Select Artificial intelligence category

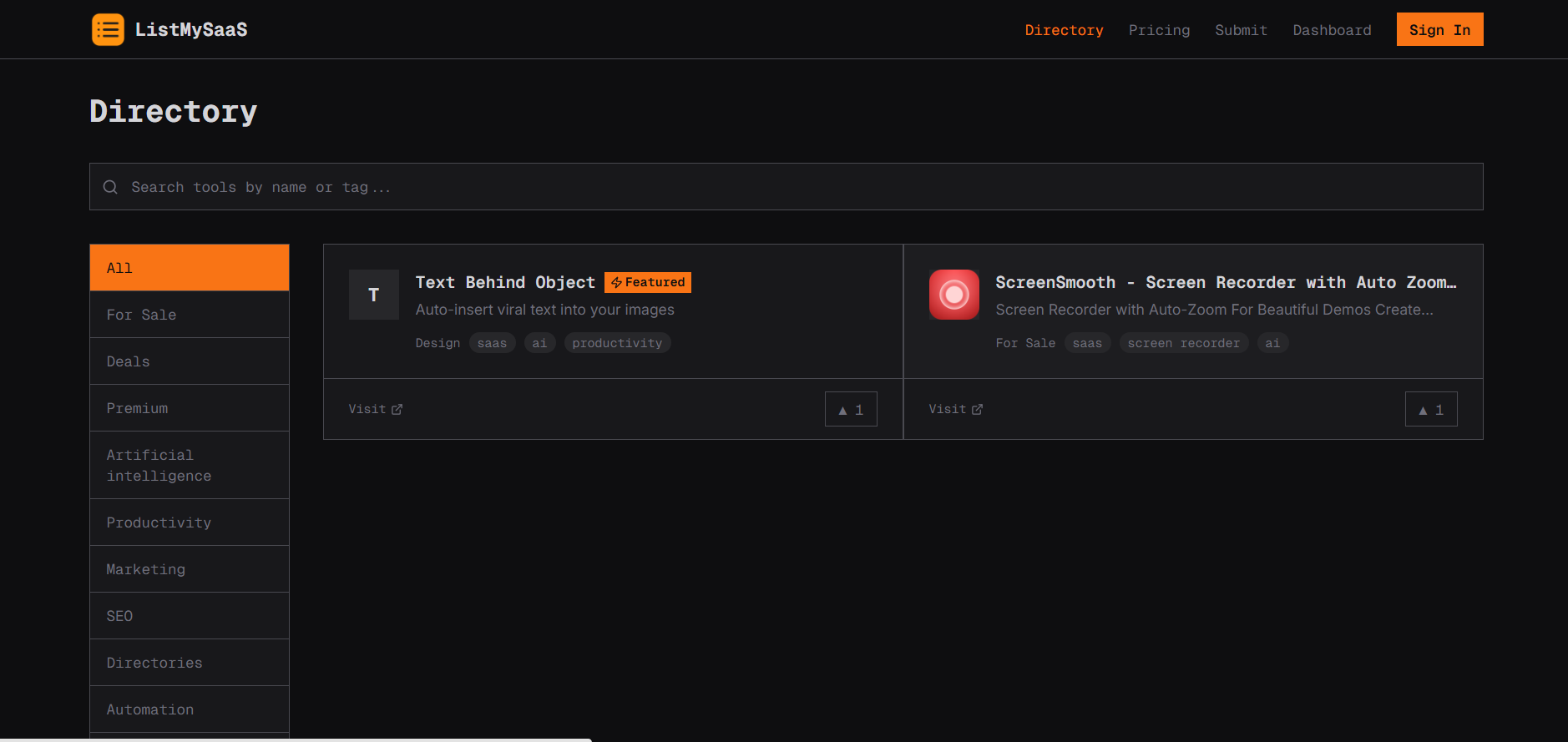click(x=190, y=465)
